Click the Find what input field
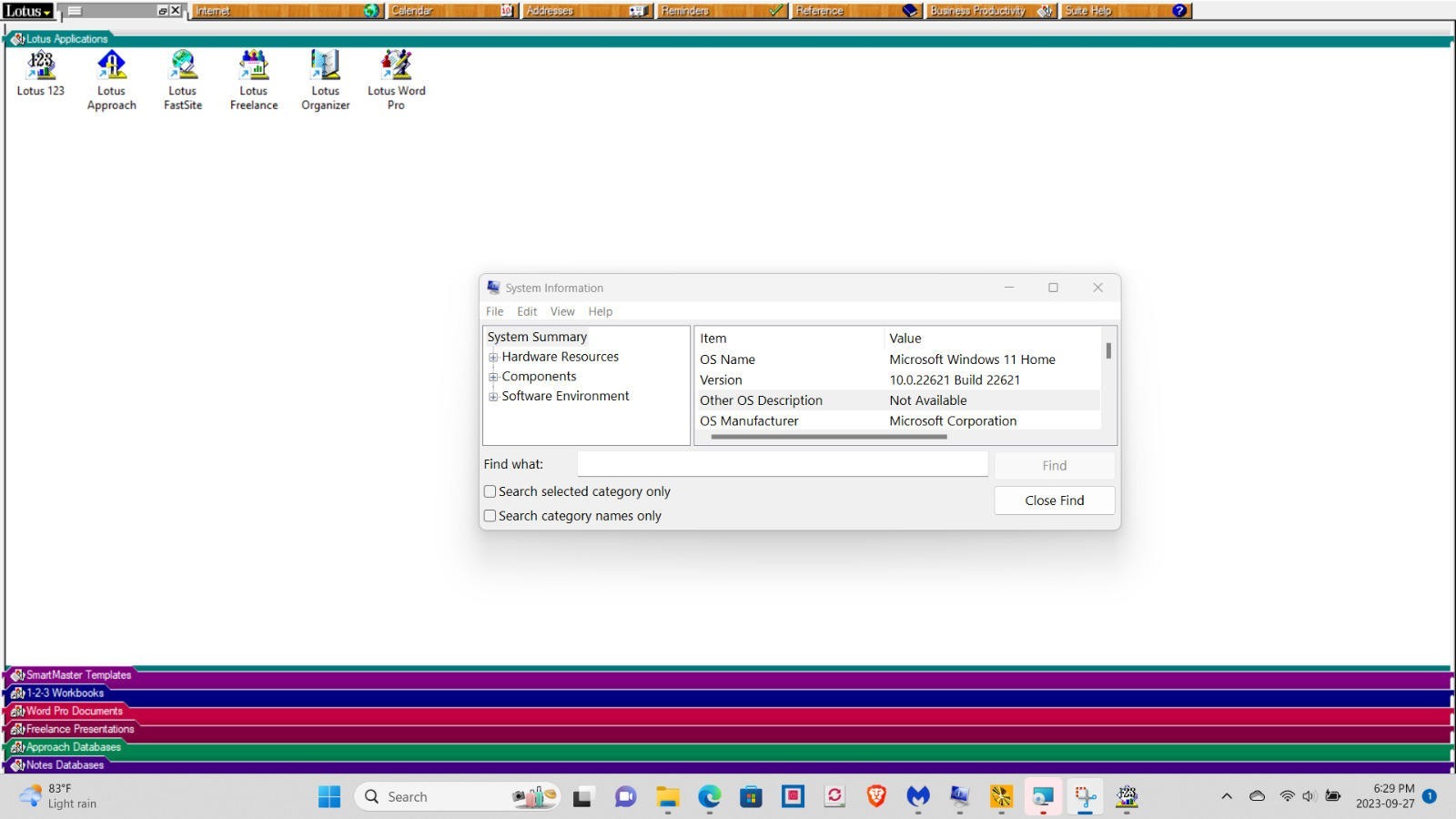The width and height of the screenshot is (1456, 819). [783, 464]
